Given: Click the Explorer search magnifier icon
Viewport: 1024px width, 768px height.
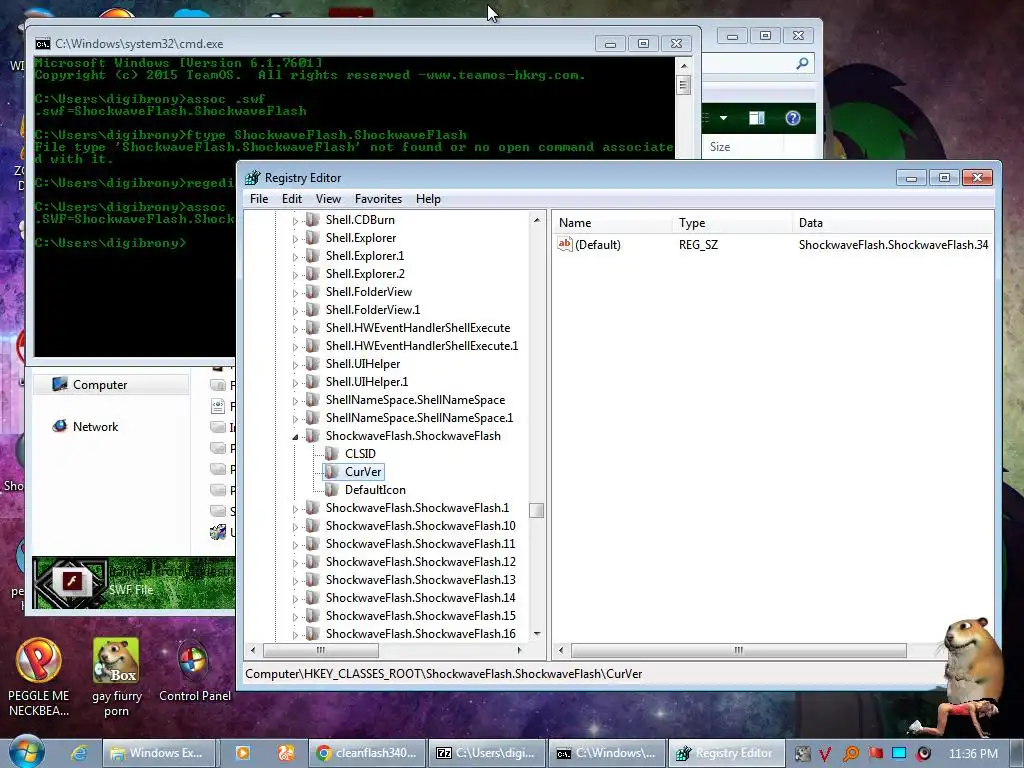Looking at the screenshot, I should [x=802, y=63].
